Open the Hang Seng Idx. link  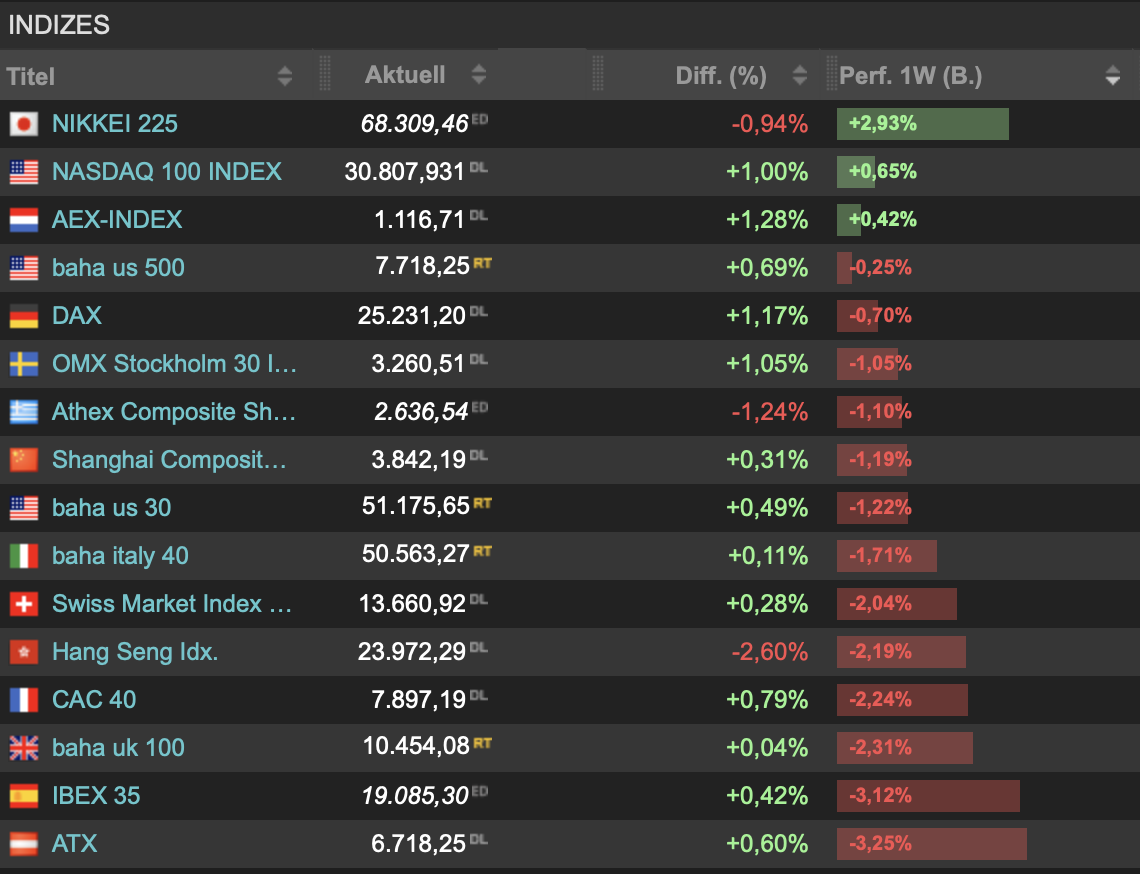[135, 652]
